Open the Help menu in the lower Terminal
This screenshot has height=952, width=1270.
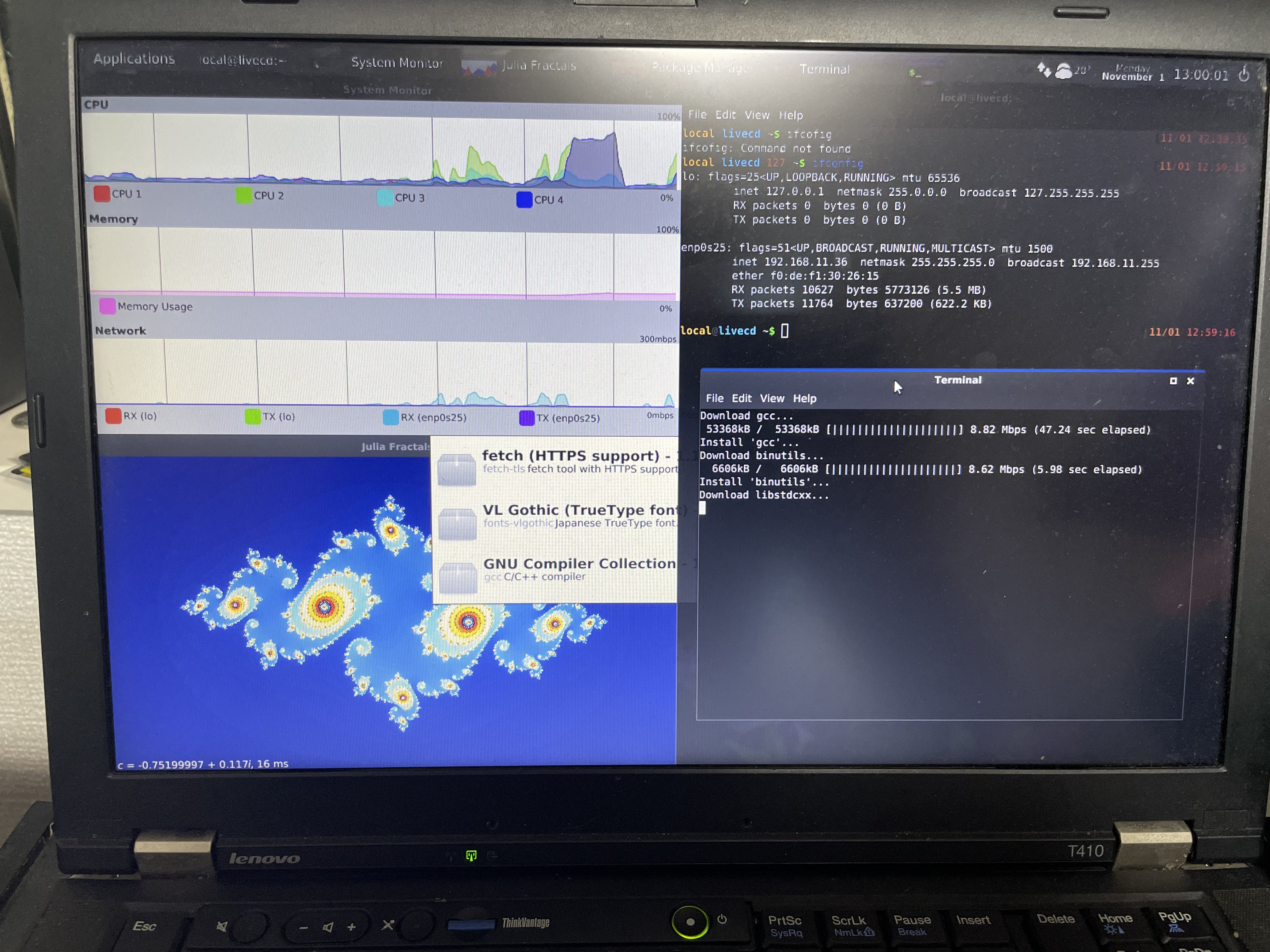804,398
